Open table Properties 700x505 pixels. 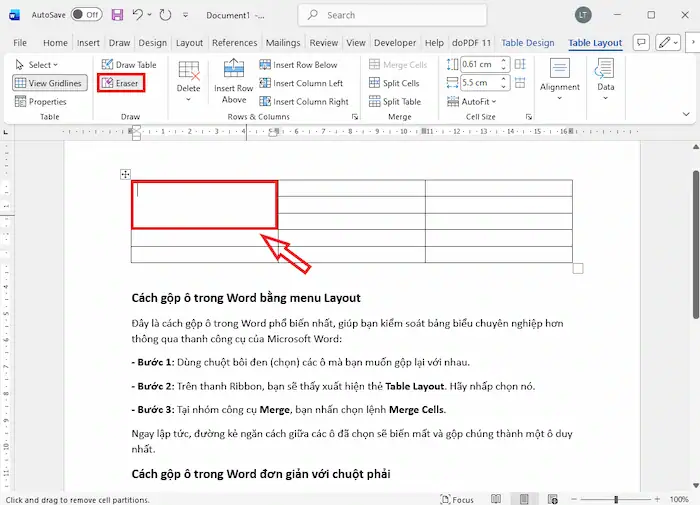(x=41, y=102)
